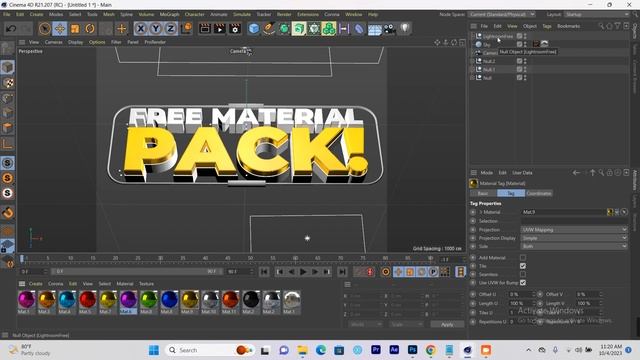Click the coordinate system icon
640x360 pixels.
(x=186, y=29)
